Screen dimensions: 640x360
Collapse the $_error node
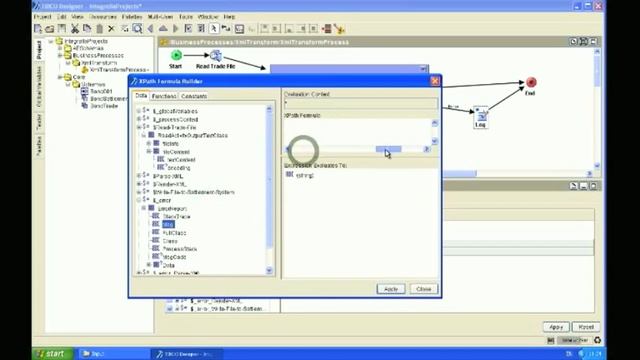click(x=139, y=200)
